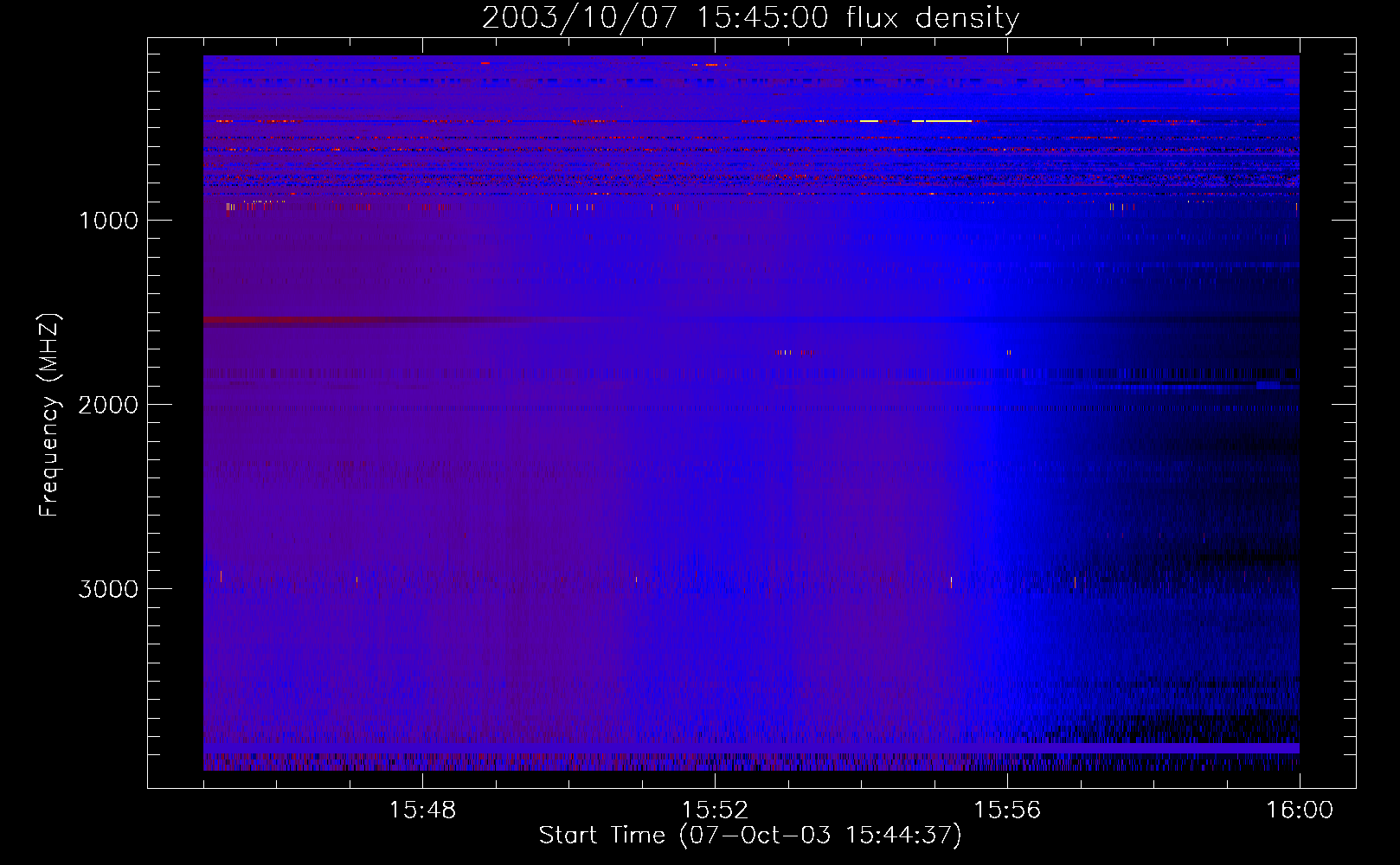Click the plot title '2003/10/07 15:45:00 flux density'
Image resolution: width=1400 pixels, height=865 pixels.
pyautogui.click(x=750, y=18)
